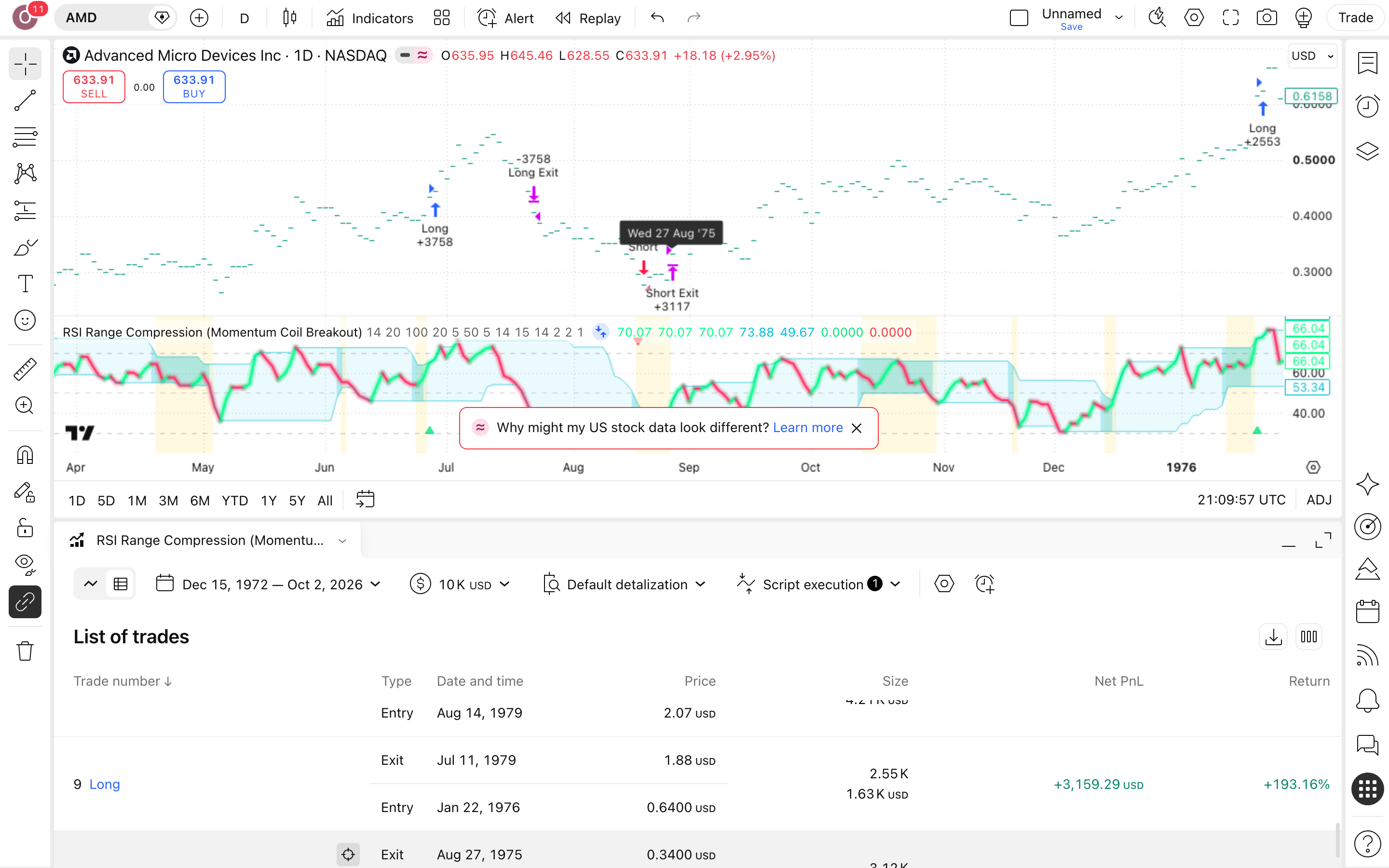Open the Fibonacci retracement tool
This screenshot has height=868, width=1389.
pos(25,136)
